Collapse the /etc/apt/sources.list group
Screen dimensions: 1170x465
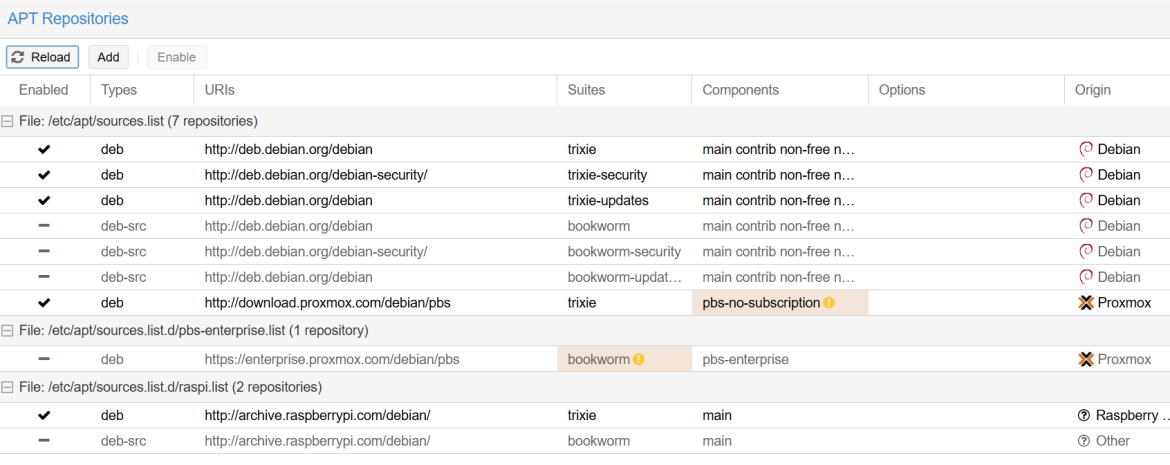tap(8, 121)
